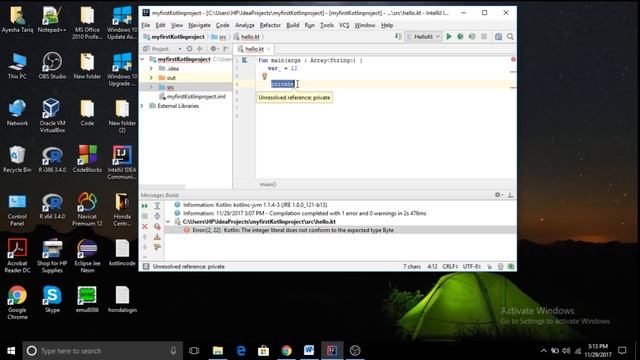Collapse the myfirstKotlinproject root node
640x360 pixels.
[142, 59]
